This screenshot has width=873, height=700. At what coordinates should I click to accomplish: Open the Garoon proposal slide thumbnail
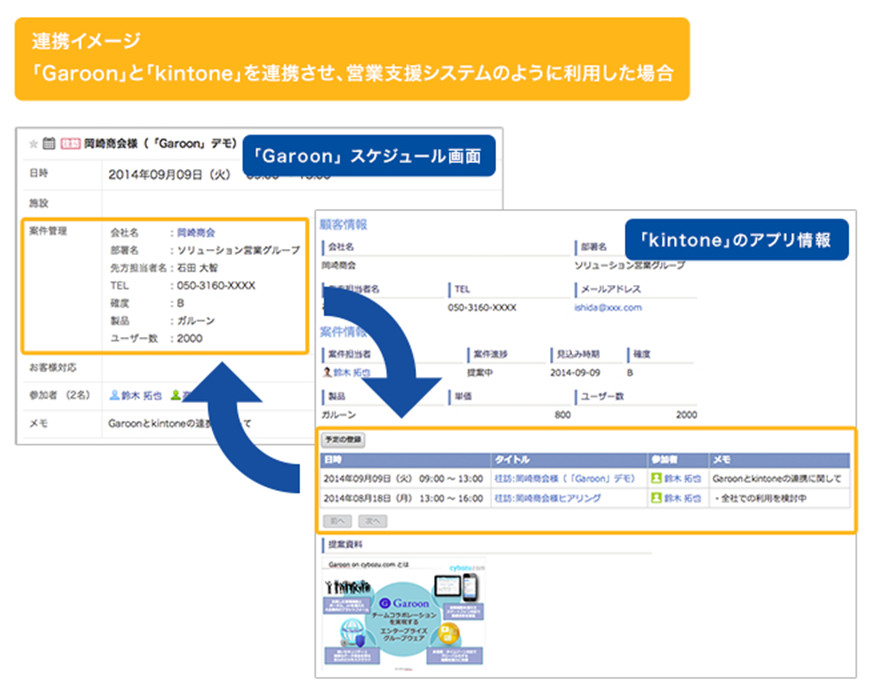pyautogui.click(x=398, y=618)
